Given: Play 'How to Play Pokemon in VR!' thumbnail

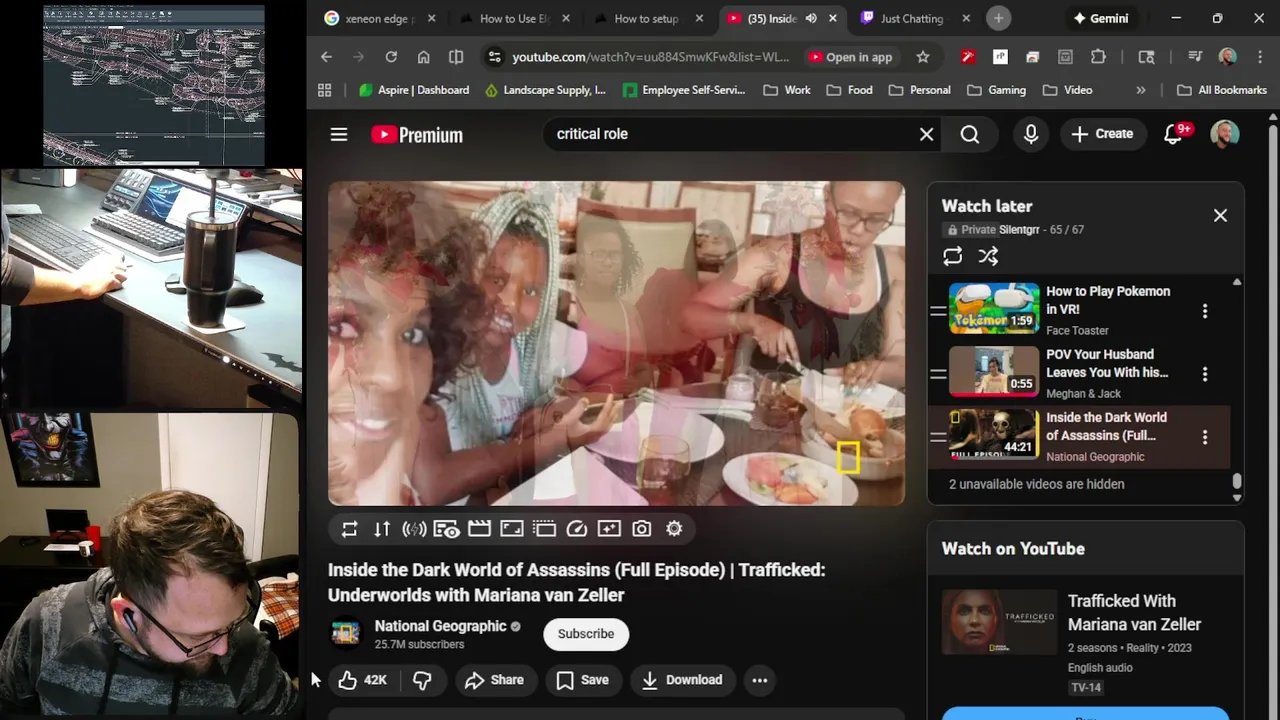Looking at the screenshot, I should [994, 308].
